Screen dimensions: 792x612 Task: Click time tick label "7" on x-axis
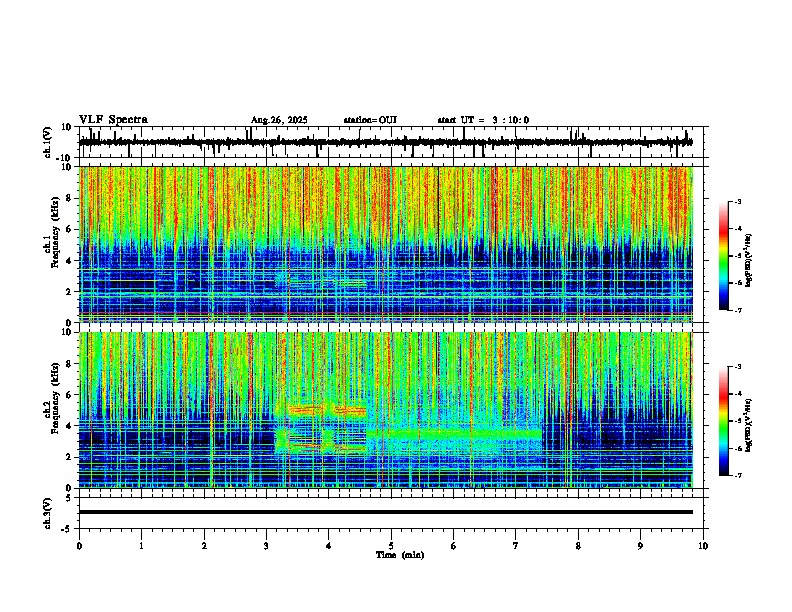[x=516, y=546]
